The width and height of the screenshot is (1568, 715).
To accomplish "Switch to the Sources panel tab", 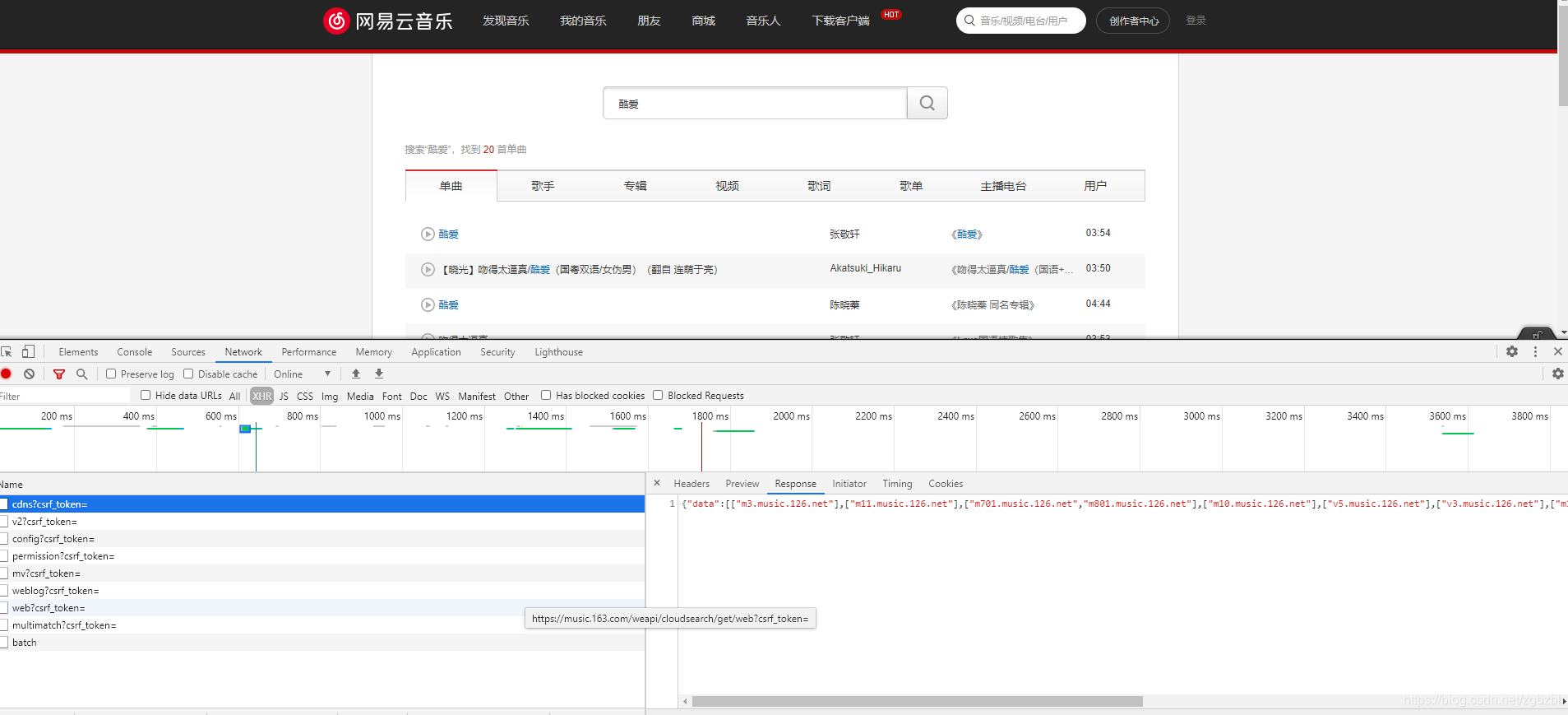I will [x=188, y=351].
